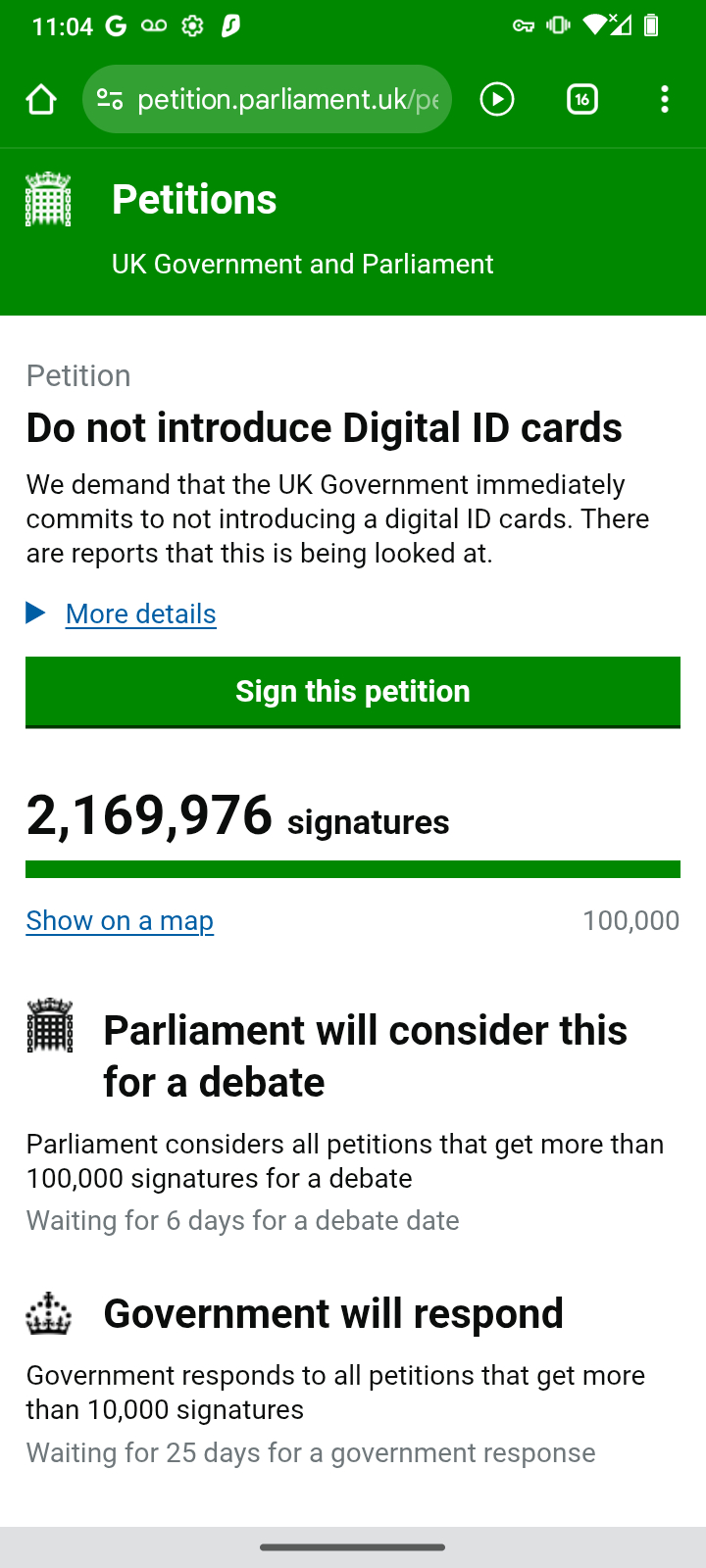Open the browser three-dot menu
706x1568 pixels.
coord(665,99)
